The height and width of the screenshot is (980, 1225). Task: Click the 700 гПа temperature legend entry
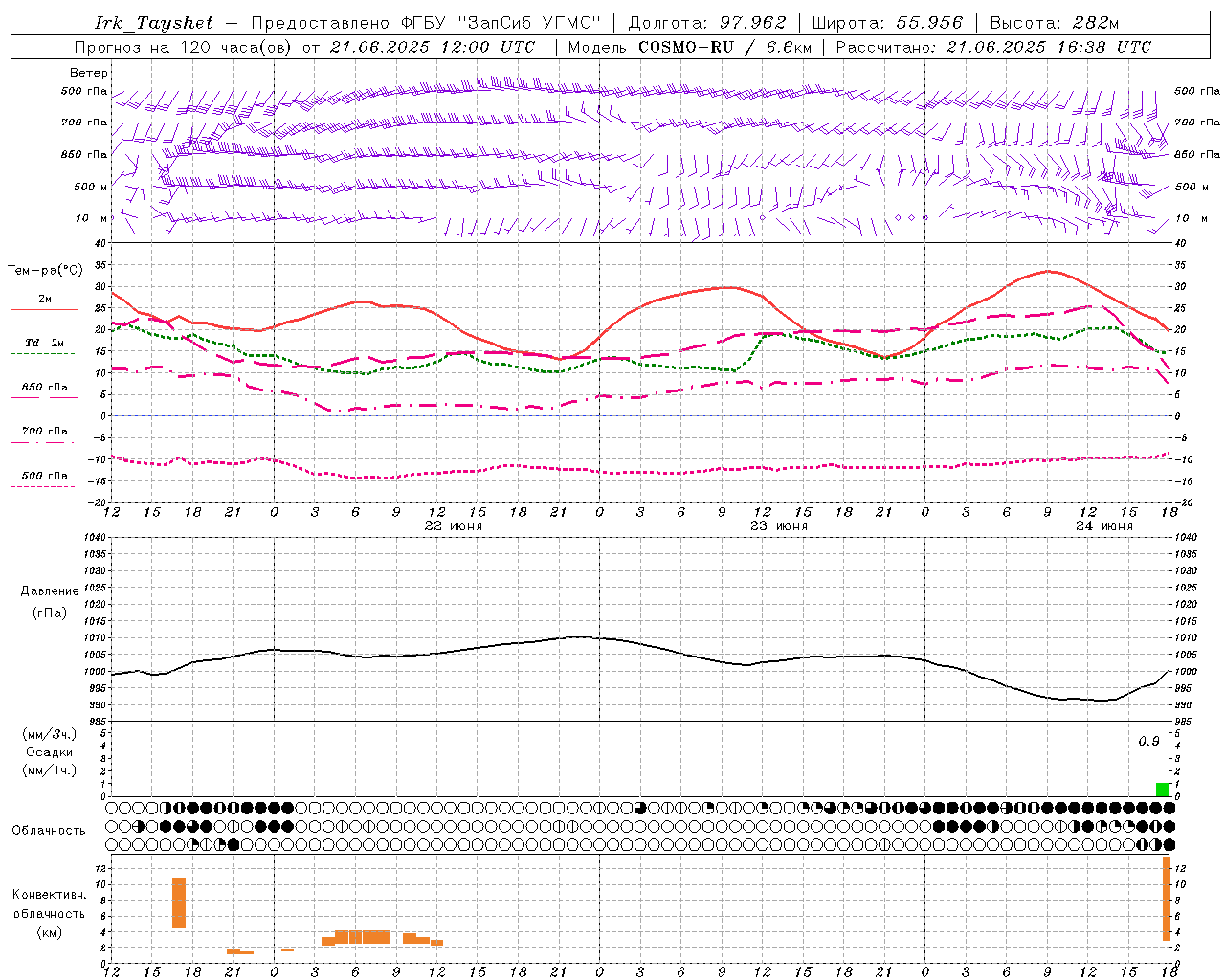tap(44, 435)
